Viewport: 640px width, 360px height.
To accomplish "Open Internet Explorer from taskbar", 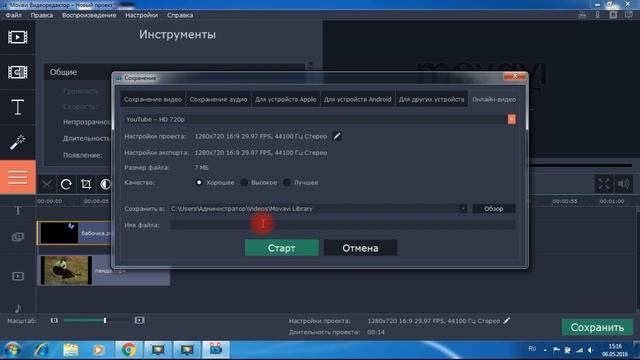I will pyautogui.click(x=42, y=350).
